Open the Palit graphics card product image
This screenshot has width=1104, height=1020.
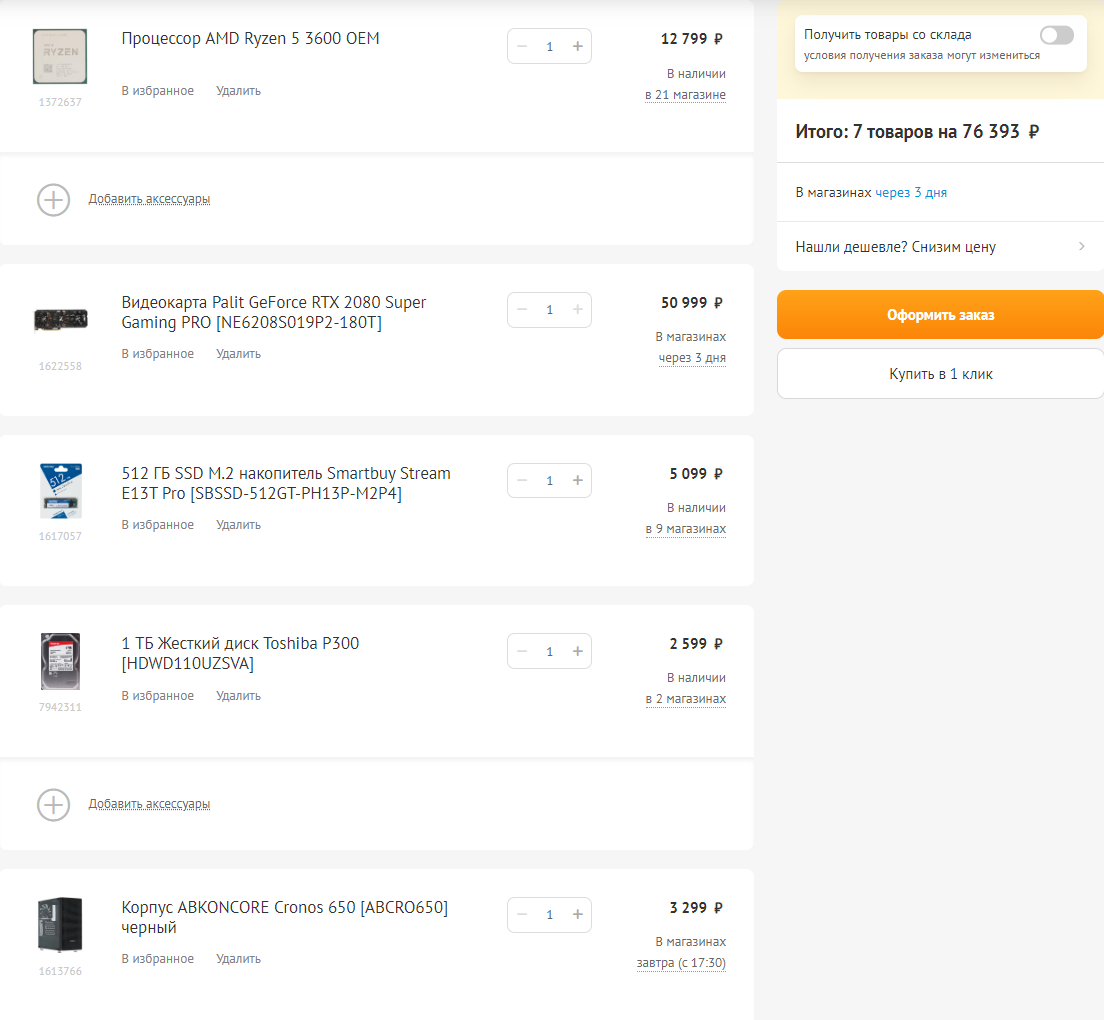pos(60,319)
